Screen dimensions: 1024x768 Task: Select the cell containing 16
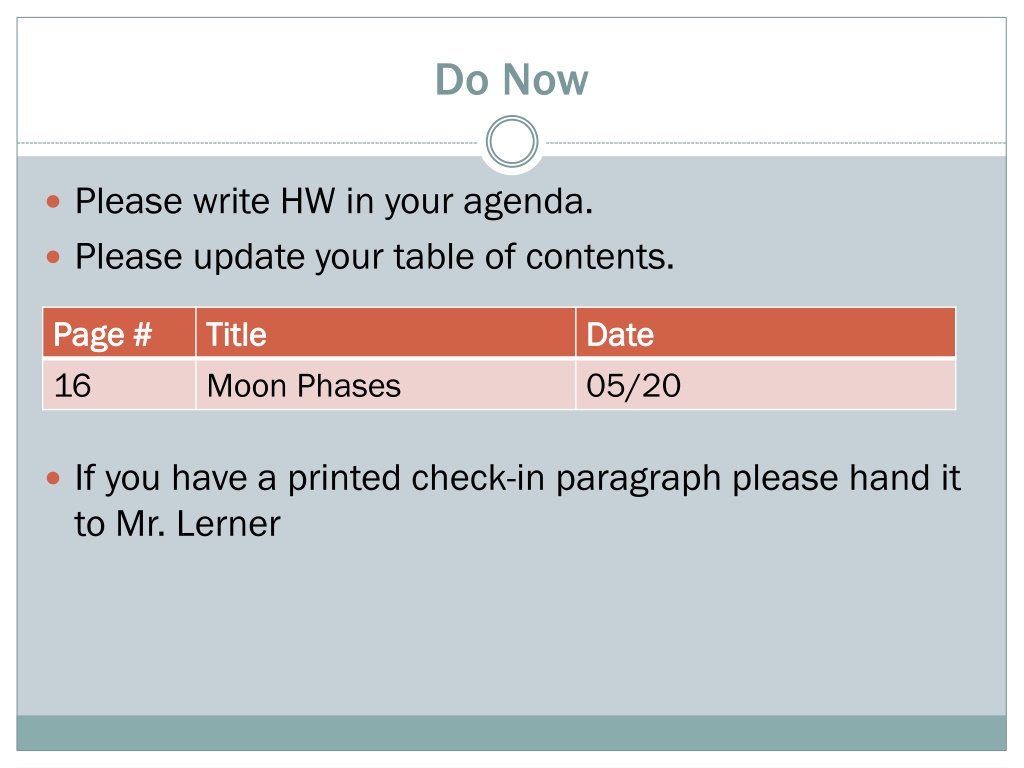[119, 385]
